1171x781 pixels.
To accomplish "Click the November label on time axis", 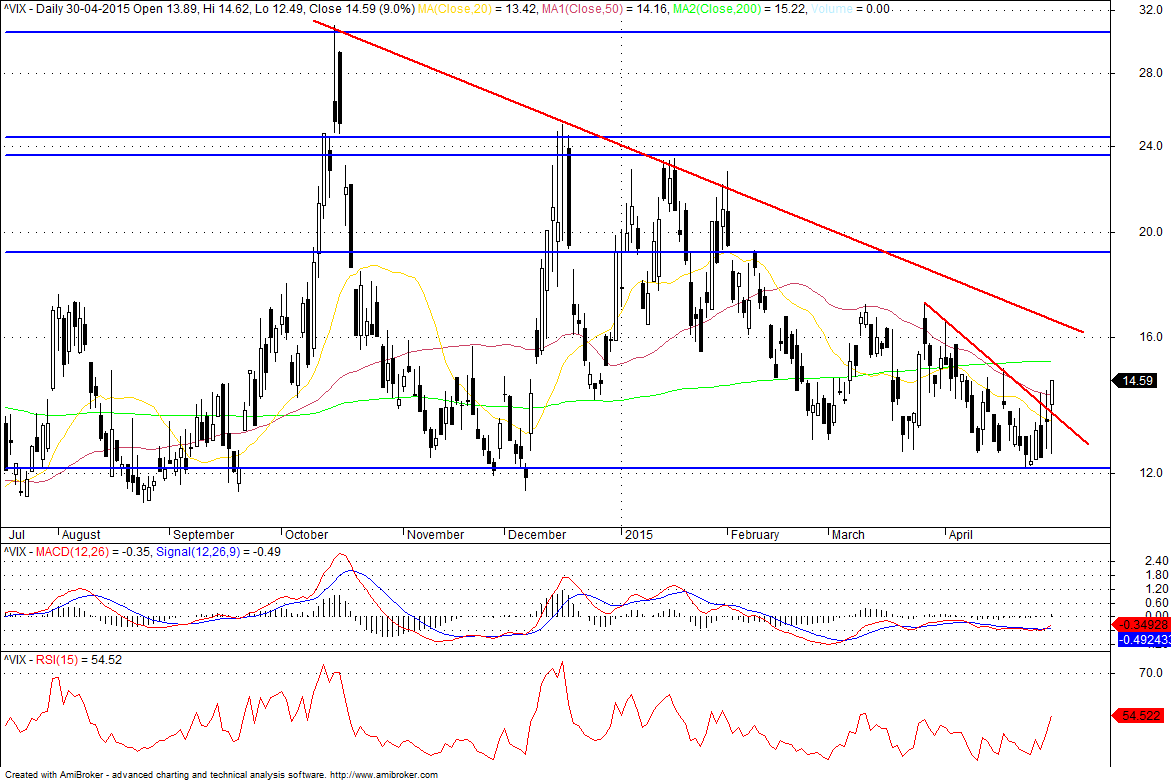I will pyautogui.click(x=435, y=535).
